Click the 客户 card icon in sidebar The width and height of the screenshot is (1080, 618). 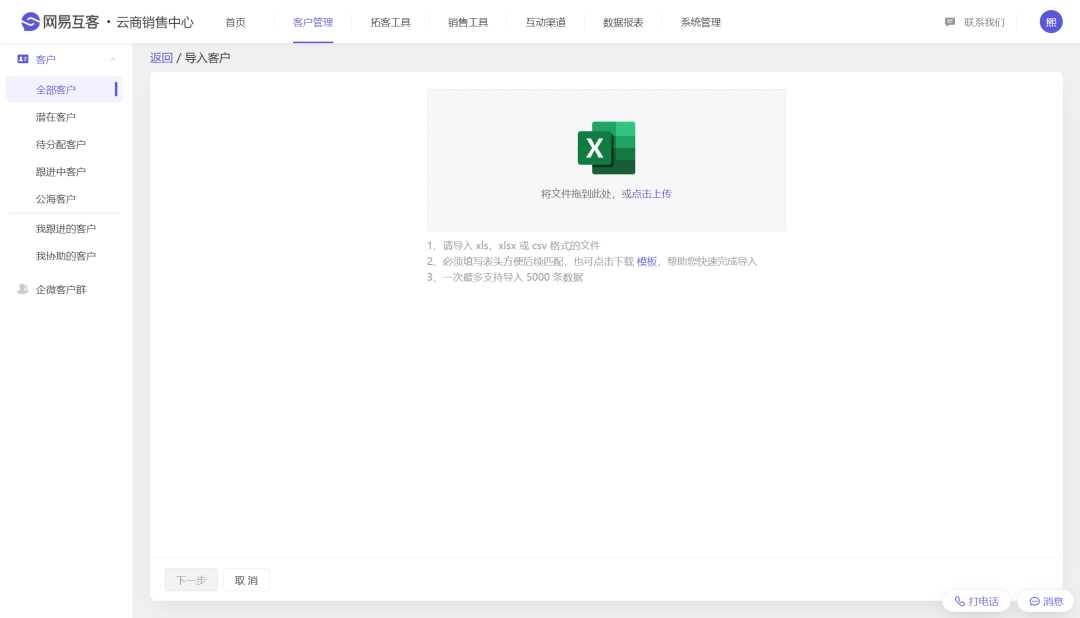click(x=23, y=59)
